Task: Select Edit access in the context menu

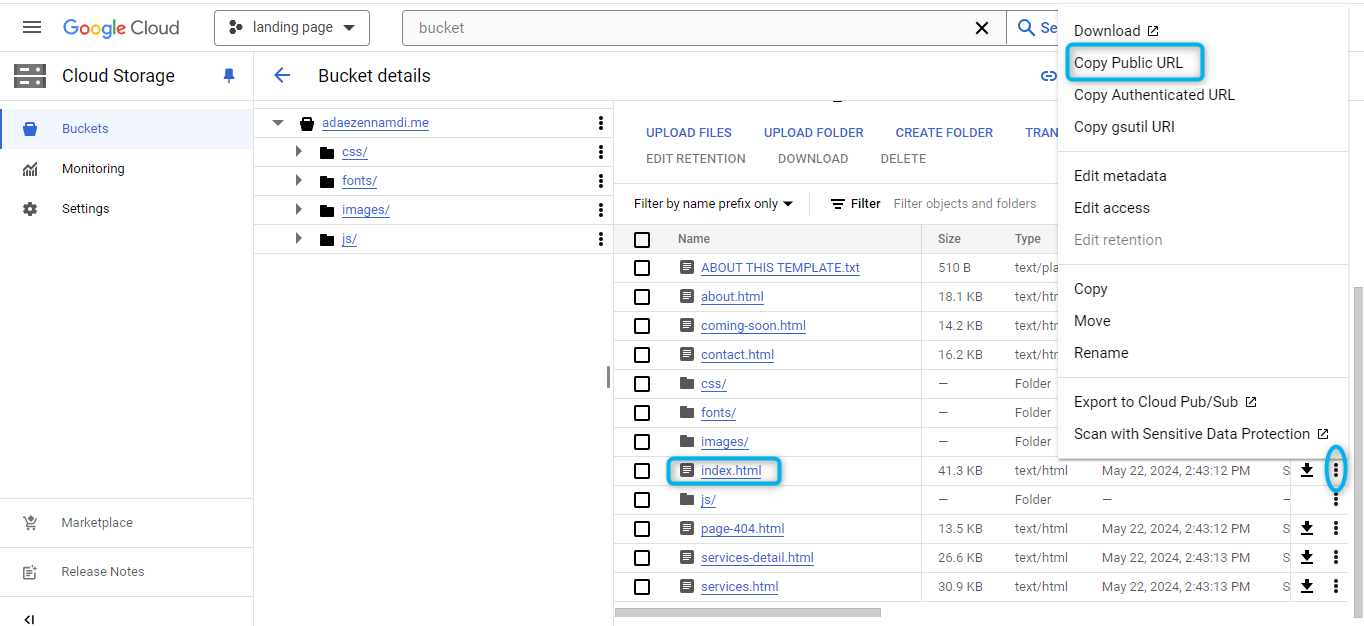Action: point(1111,208)
